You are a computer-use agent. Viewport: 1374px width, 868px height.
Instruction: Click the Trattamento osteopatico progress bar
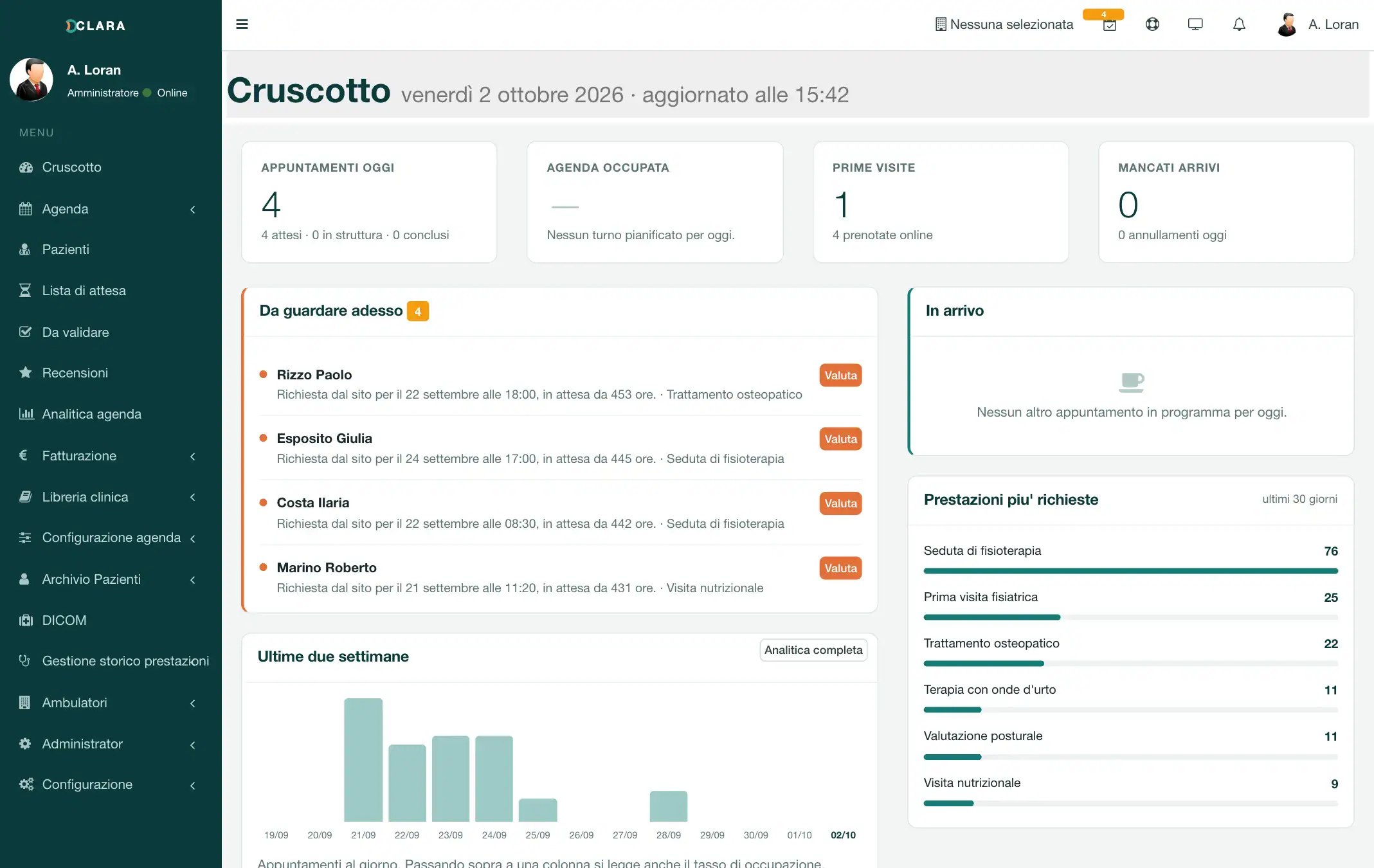(1130, 664)
